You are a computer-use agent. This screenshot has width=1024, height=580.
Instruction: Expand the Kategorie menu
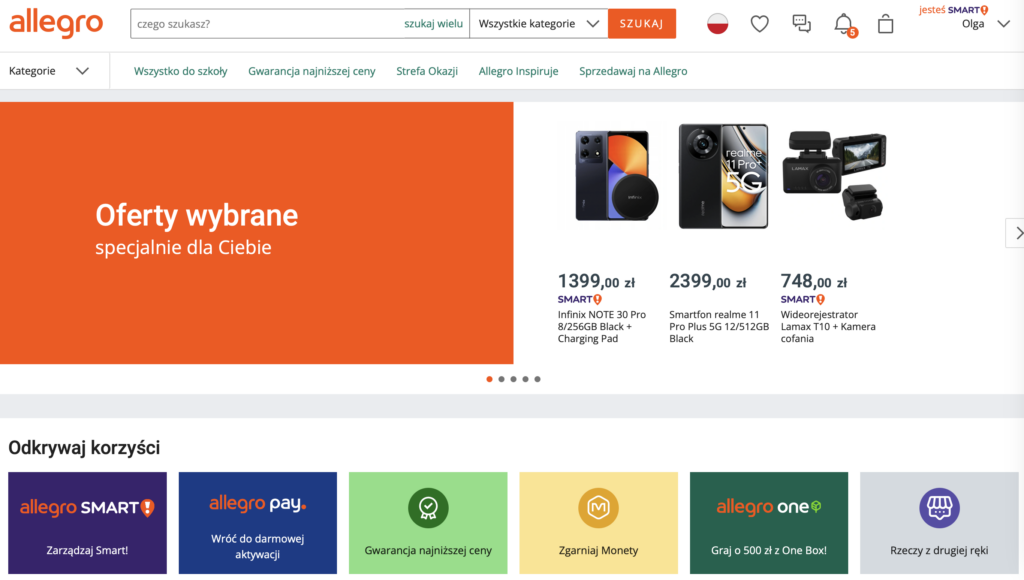click(x=49, y=71)
